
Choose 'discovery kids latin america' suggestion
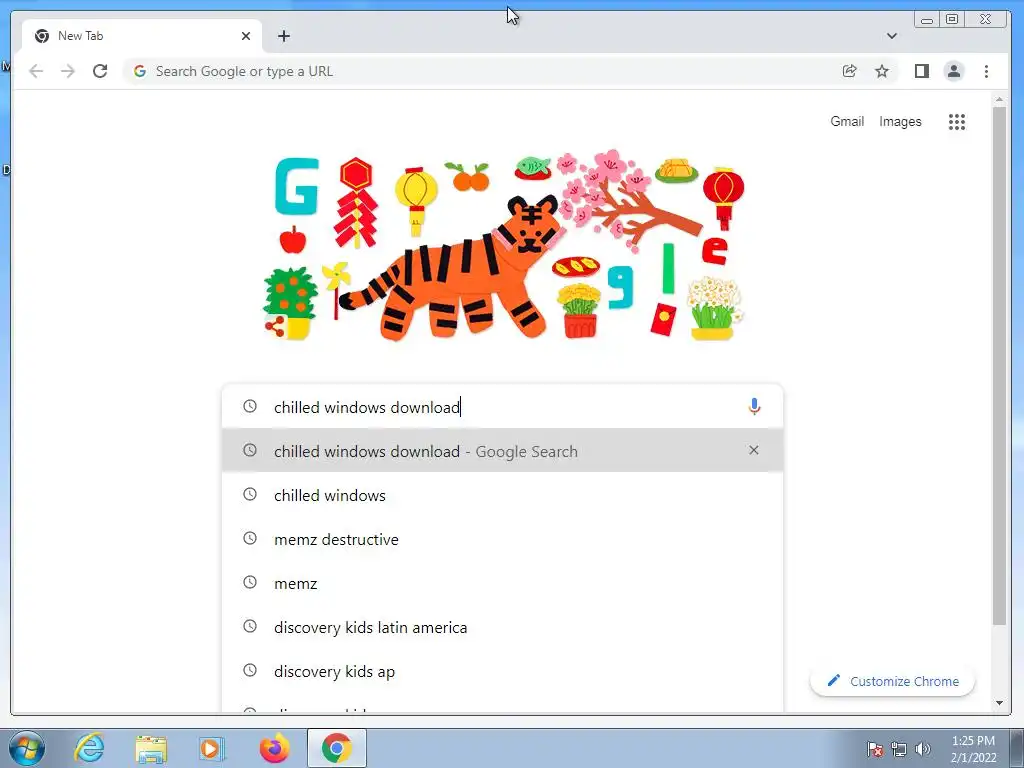click(502, 628)
